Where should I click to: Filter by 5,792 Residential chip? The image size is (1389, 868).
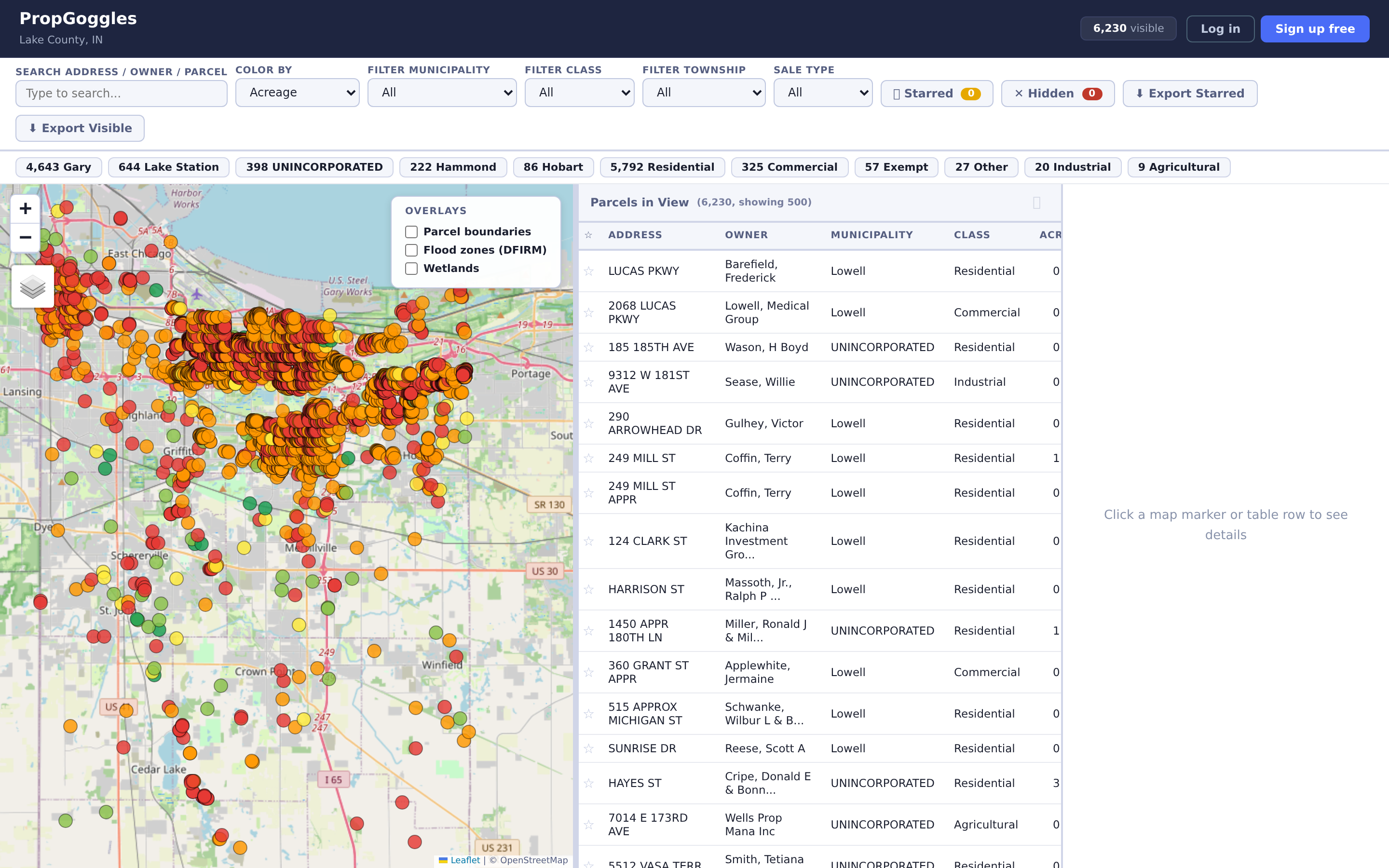pyautogui.click(x=662, y=167)
